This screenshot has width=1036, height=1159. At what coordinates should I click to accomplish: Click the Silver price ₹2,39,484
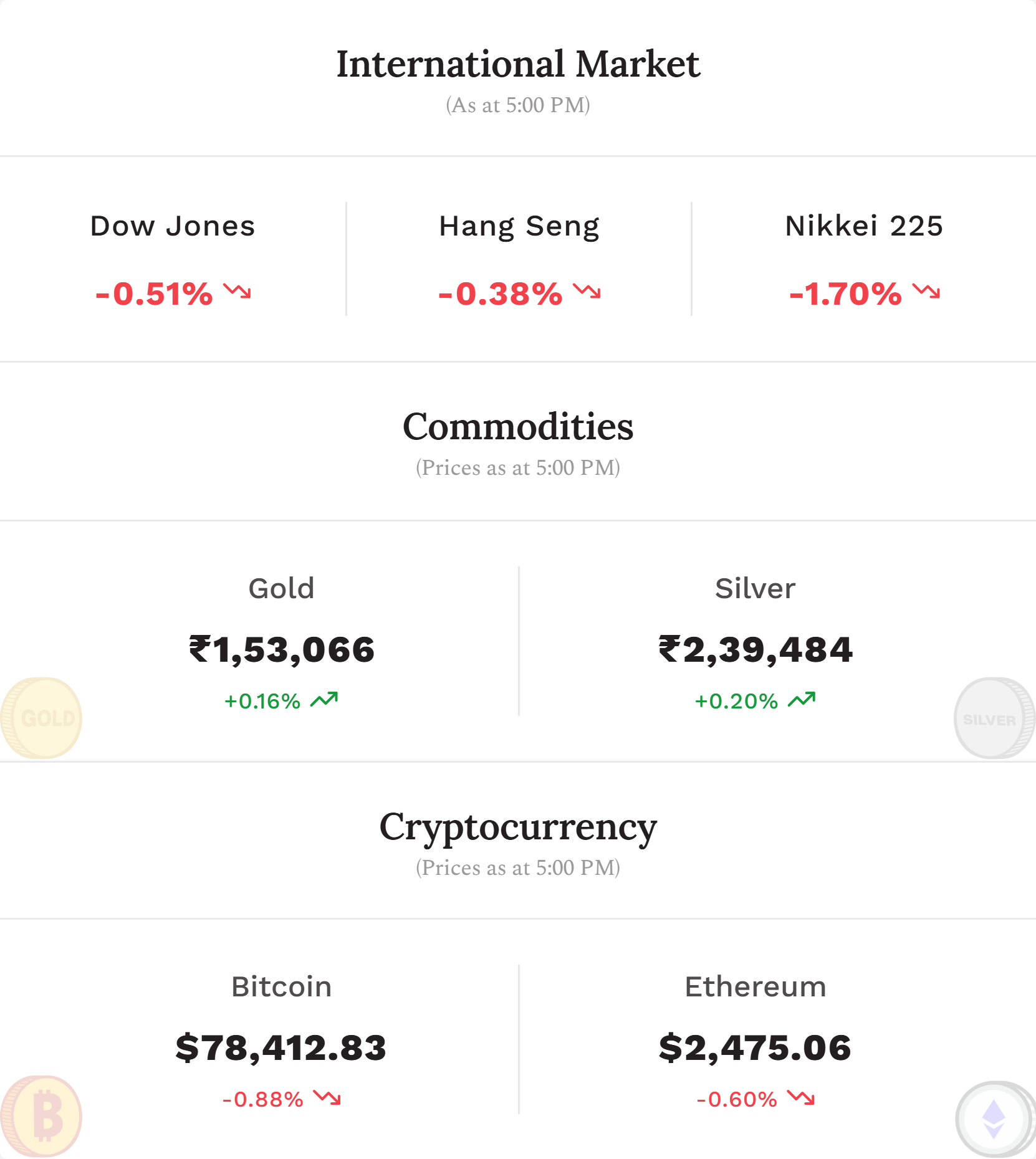click(x=755, y=650)
